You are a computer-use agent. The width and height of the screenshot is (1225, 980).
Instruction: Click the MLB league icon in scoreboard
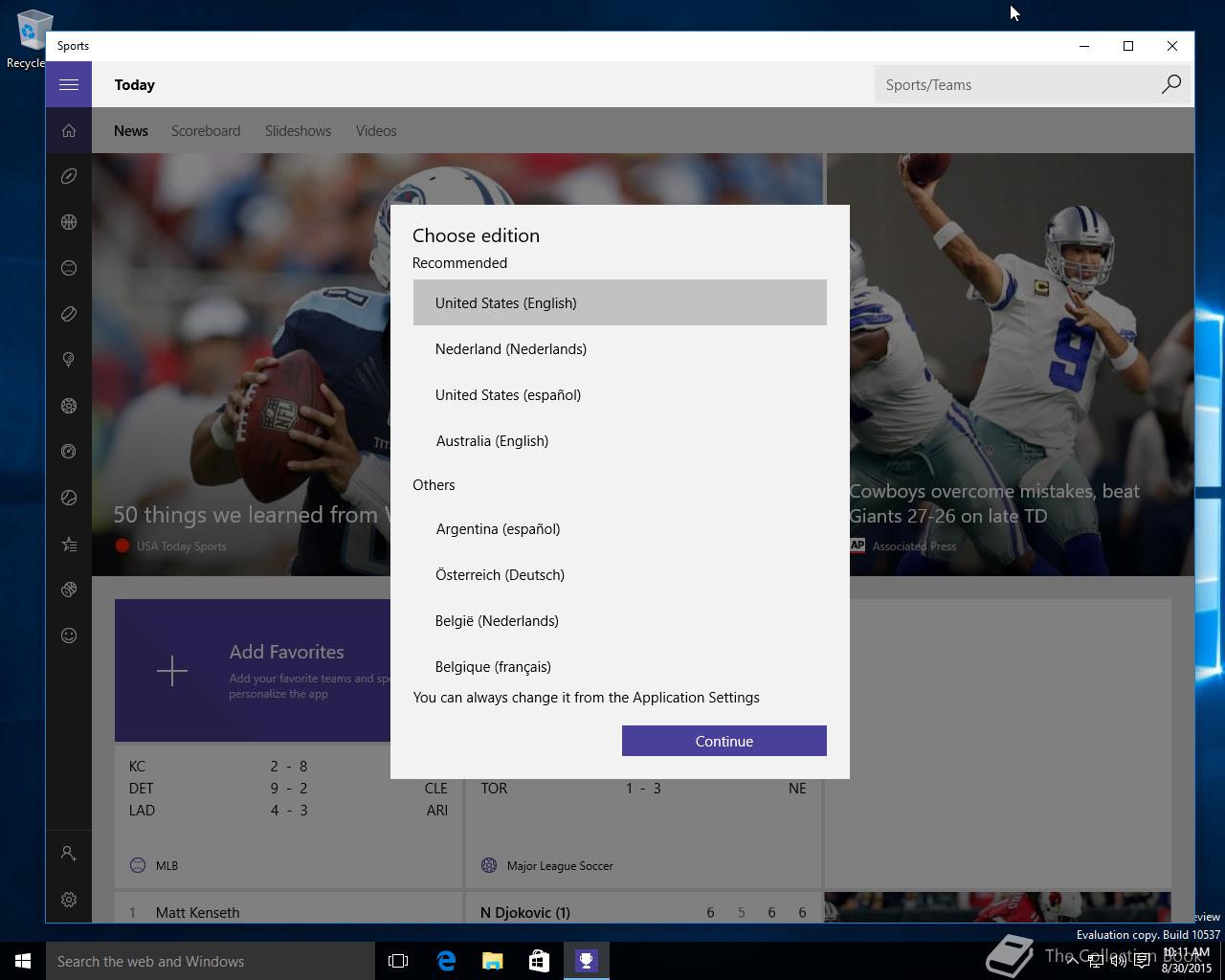(x=138, y=865)
